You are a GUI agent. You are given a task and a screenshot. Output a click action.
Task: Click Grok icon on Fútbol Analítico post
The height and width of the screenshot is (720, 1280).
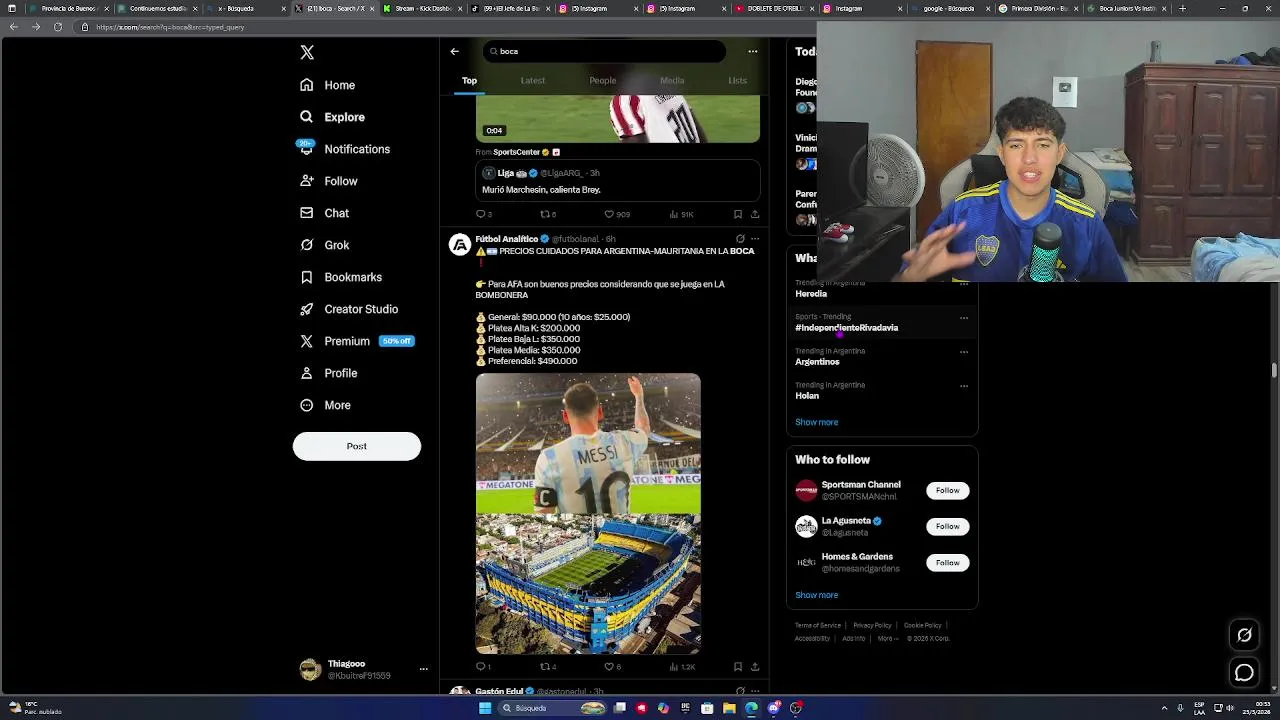740,239
